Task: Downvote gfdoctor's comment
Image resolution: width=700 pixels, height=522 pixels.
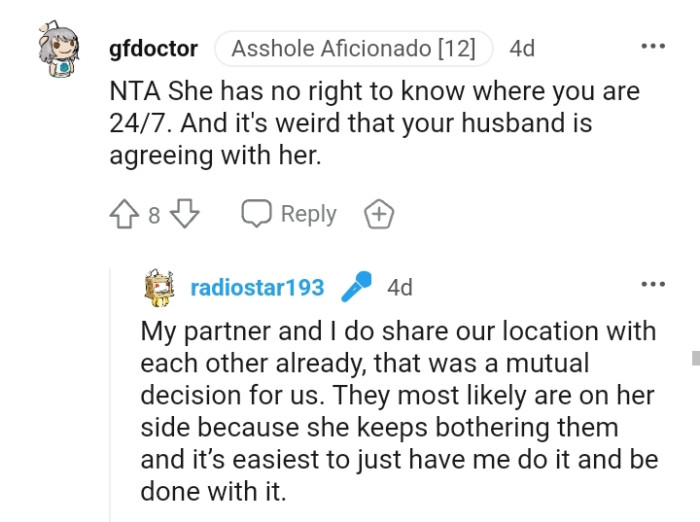Action: pos(185,214)
